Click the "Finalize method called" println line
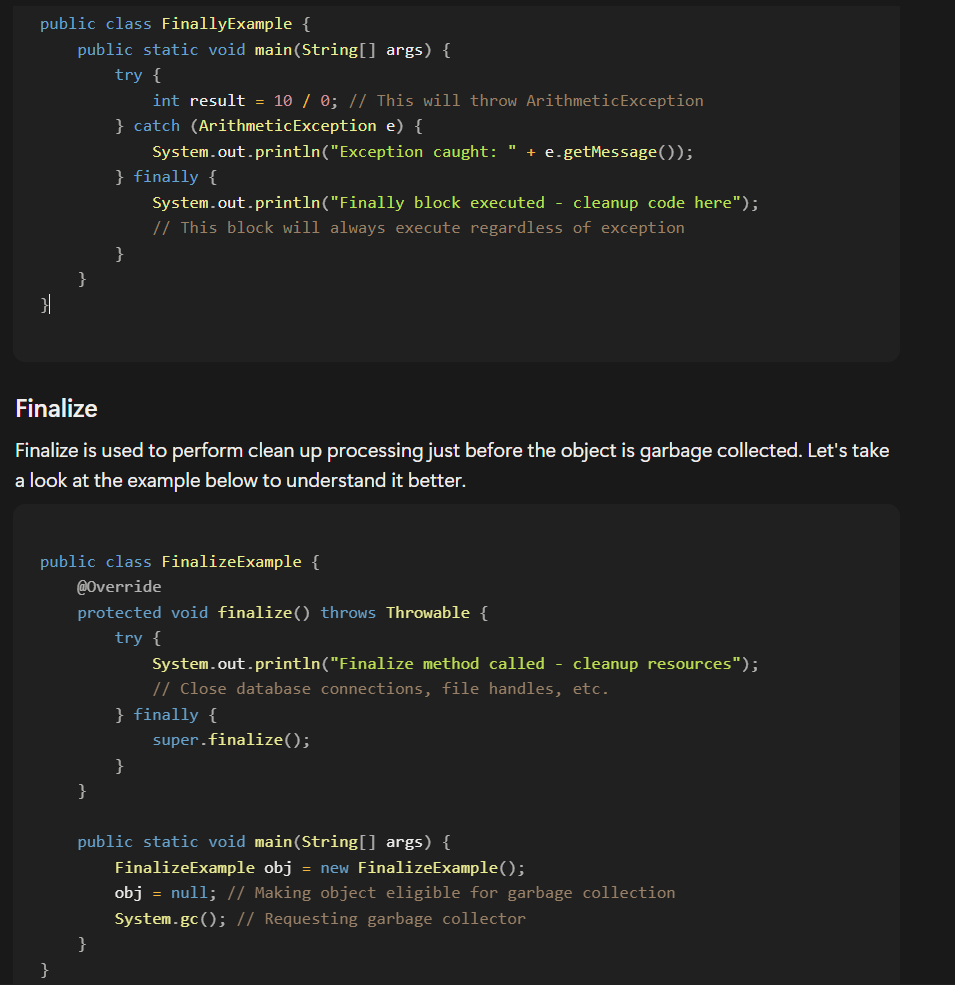The height and width of the screenshot is (985, 955). click(x=455, y=664)
